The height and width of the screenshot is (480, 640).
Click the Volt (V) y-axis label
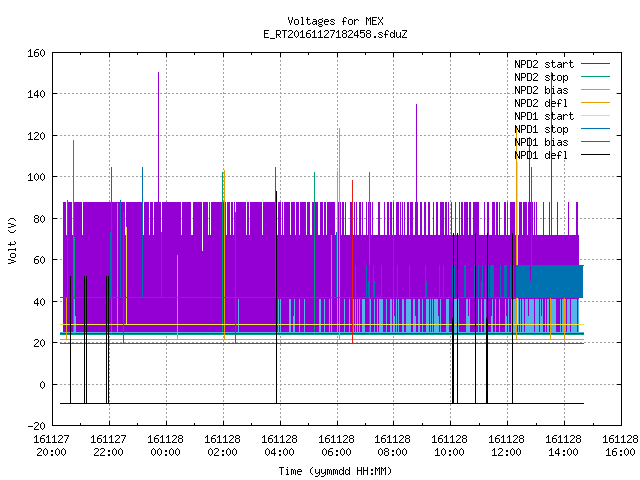13,240
